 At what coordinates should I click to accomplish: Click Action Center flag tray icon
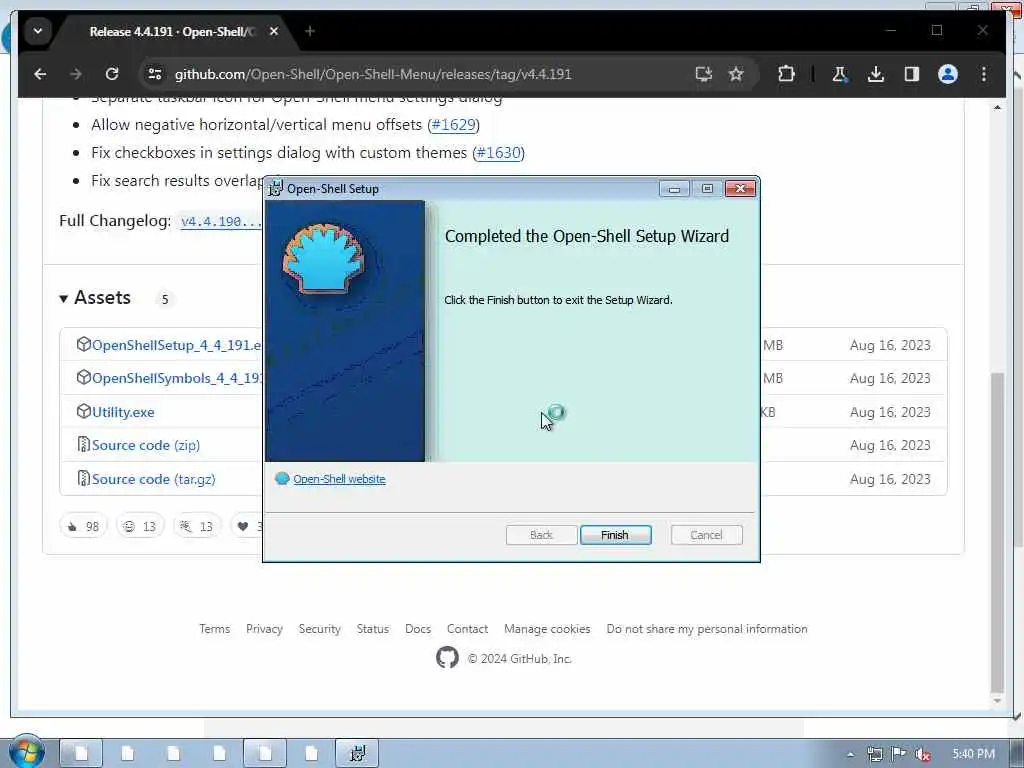tap(899, 754)
